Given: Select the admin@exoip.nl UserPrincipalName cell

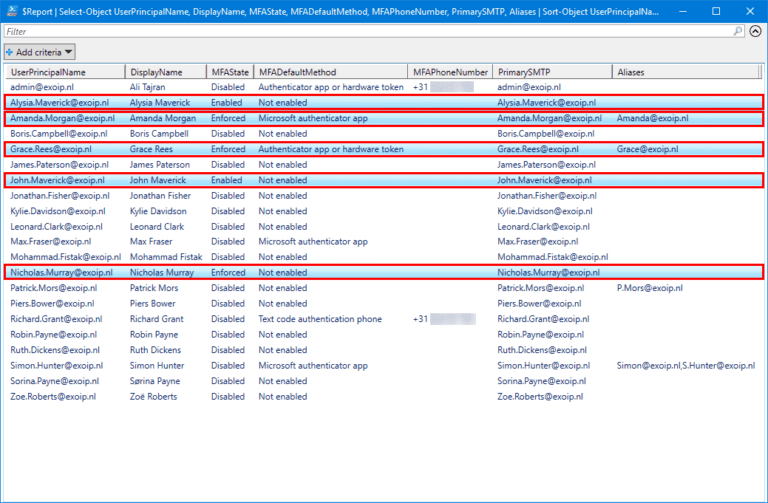Looking at the screenshot, I should click(42, 87).
